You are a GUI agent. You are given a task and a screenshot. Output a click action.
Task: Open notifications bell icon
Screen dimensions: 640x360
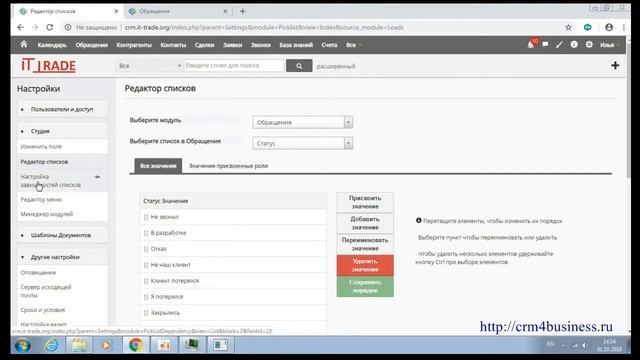pos(531,44)
